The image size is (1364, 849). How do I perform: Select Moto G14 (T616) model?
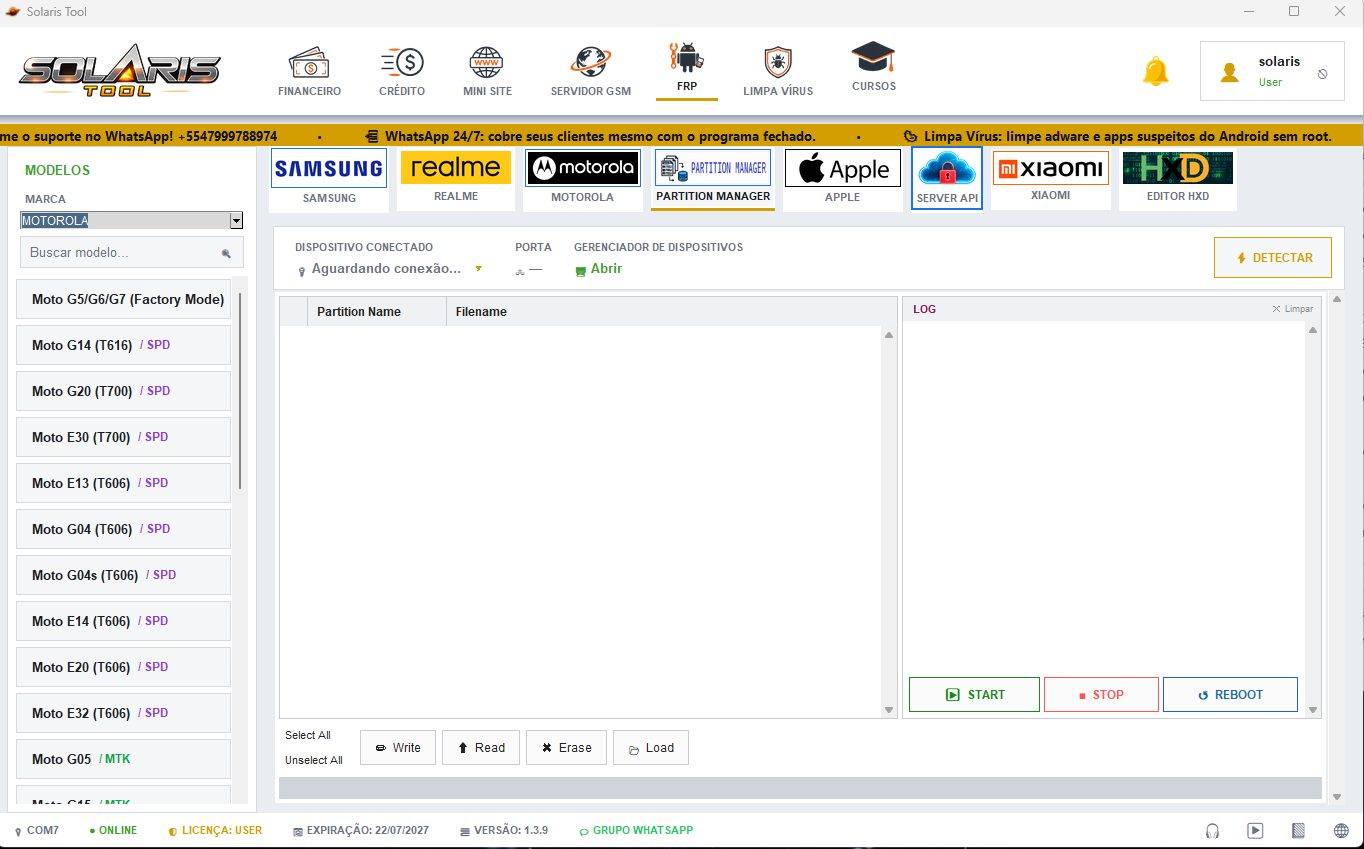124,345
